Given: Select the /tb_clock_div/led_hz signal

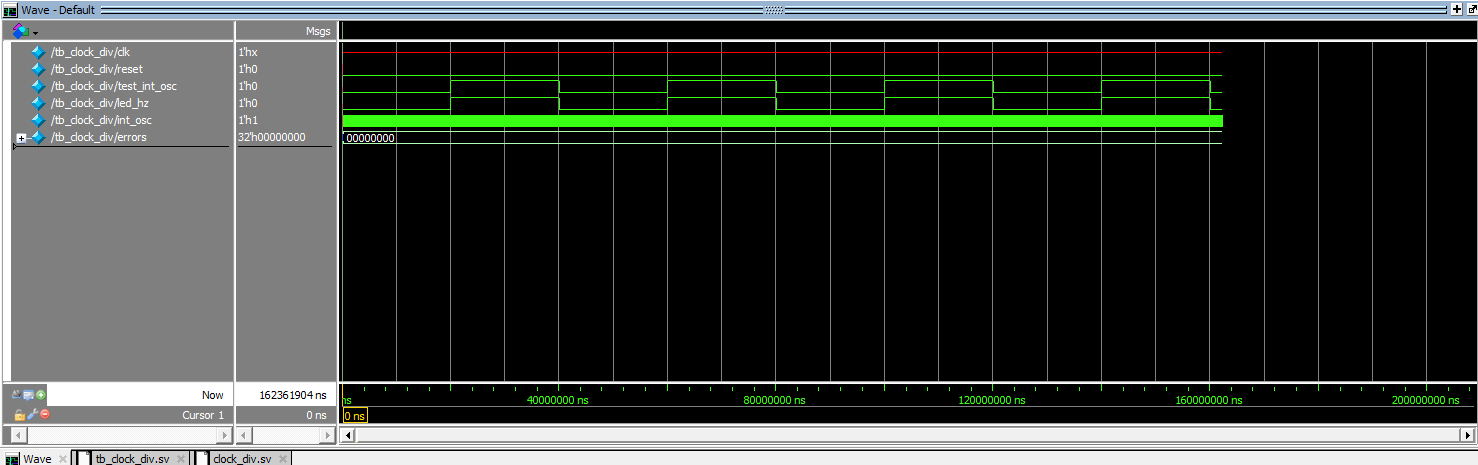Looking at the screenshot, I should [x=98, y=103].
